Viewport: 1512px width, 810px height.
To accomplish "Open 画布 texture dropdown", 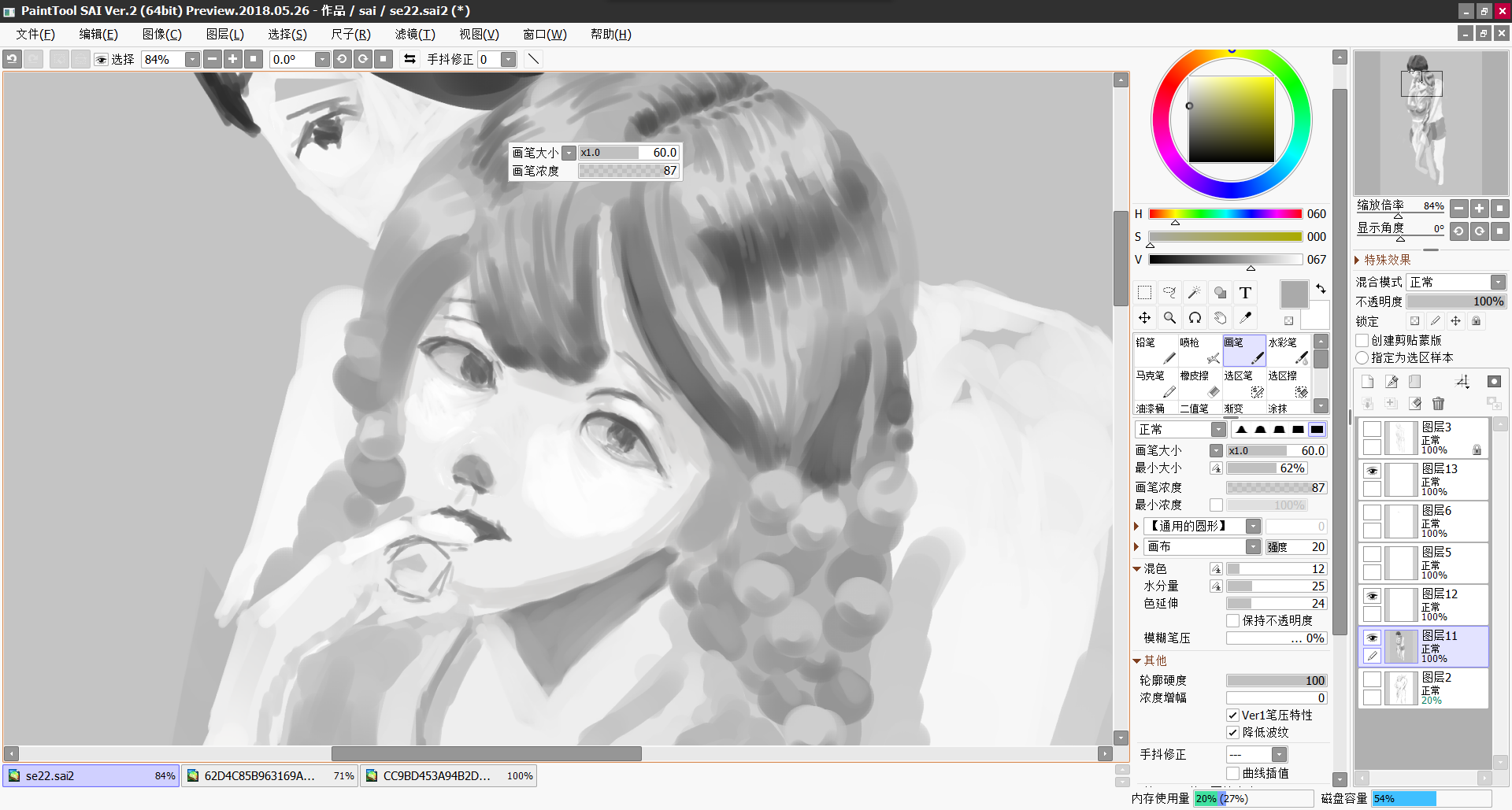I will [1253, 546].
